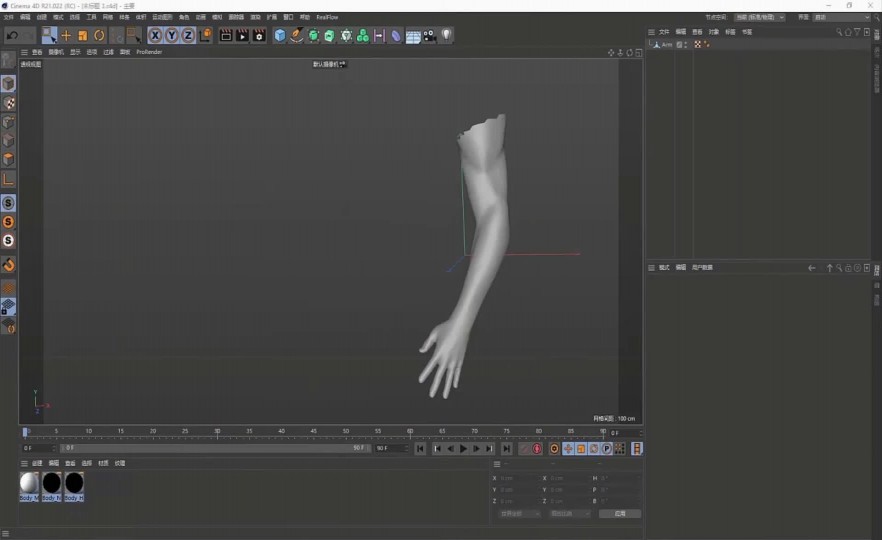Image resolution: width=882 pixels, height=540 pixels.
Task: Switch to Model mode cube icon
Action: coord(8,84)
